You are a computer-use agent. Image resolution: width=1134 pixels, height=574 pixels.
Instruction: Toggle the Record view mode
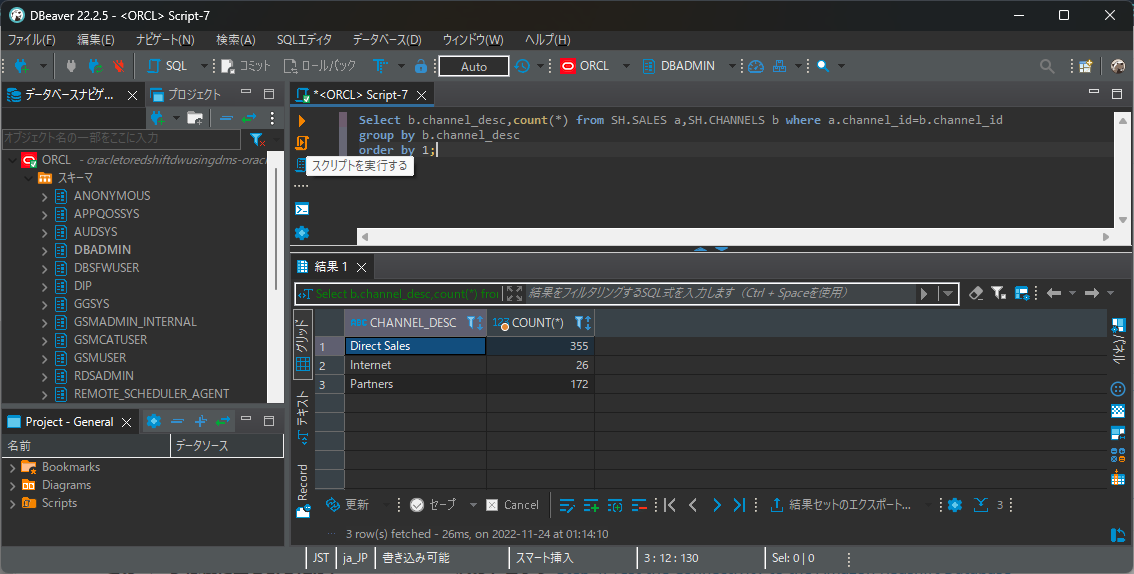tap(302, 492)
